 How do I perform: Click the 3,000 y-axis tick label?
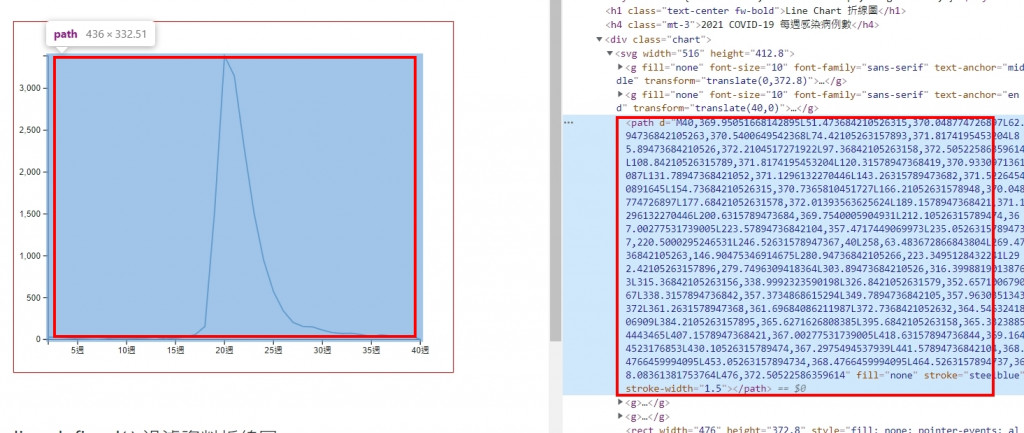tap(29, 88)
